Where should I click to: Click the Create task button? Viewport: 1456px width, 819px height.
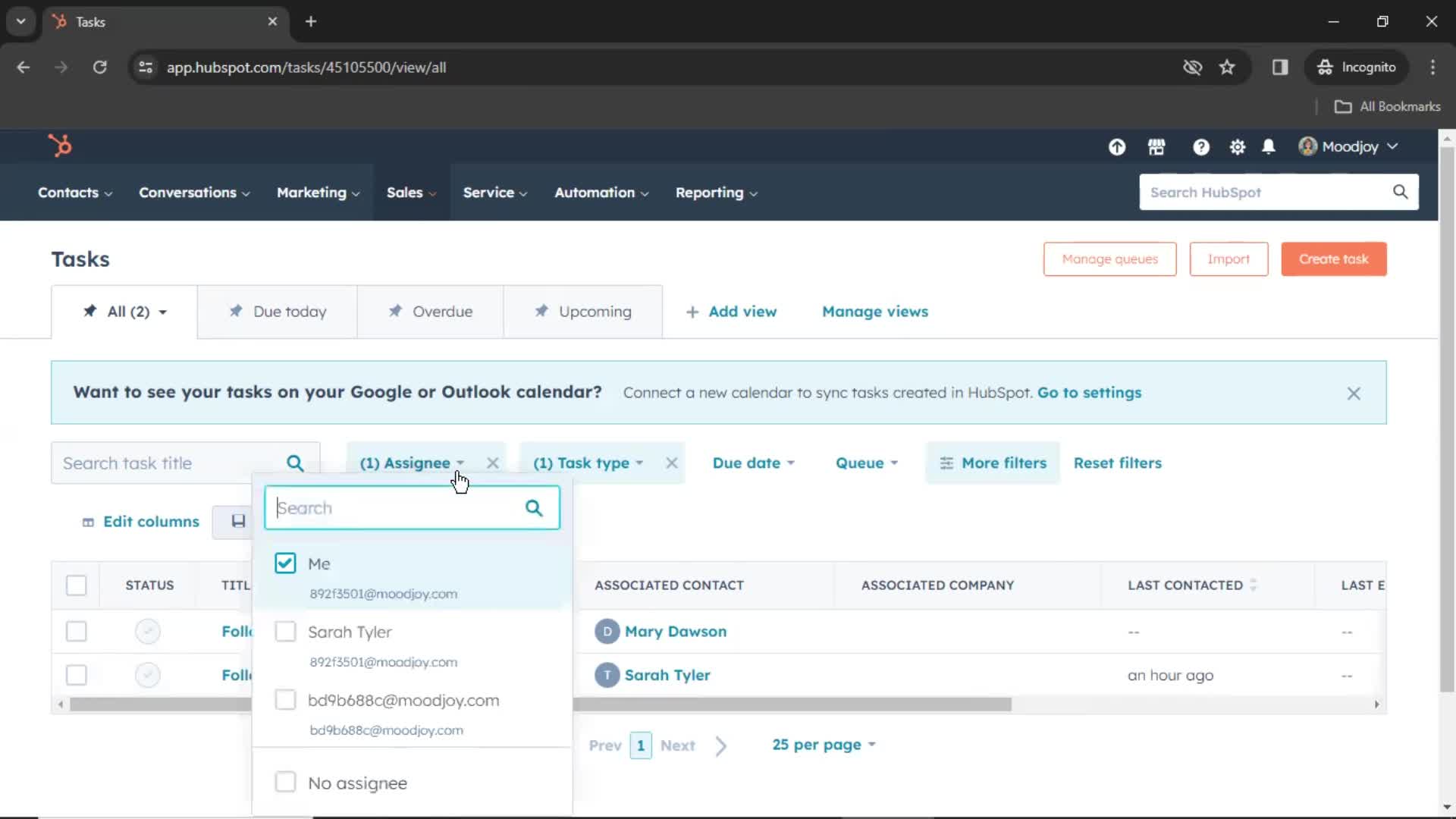1334,259
